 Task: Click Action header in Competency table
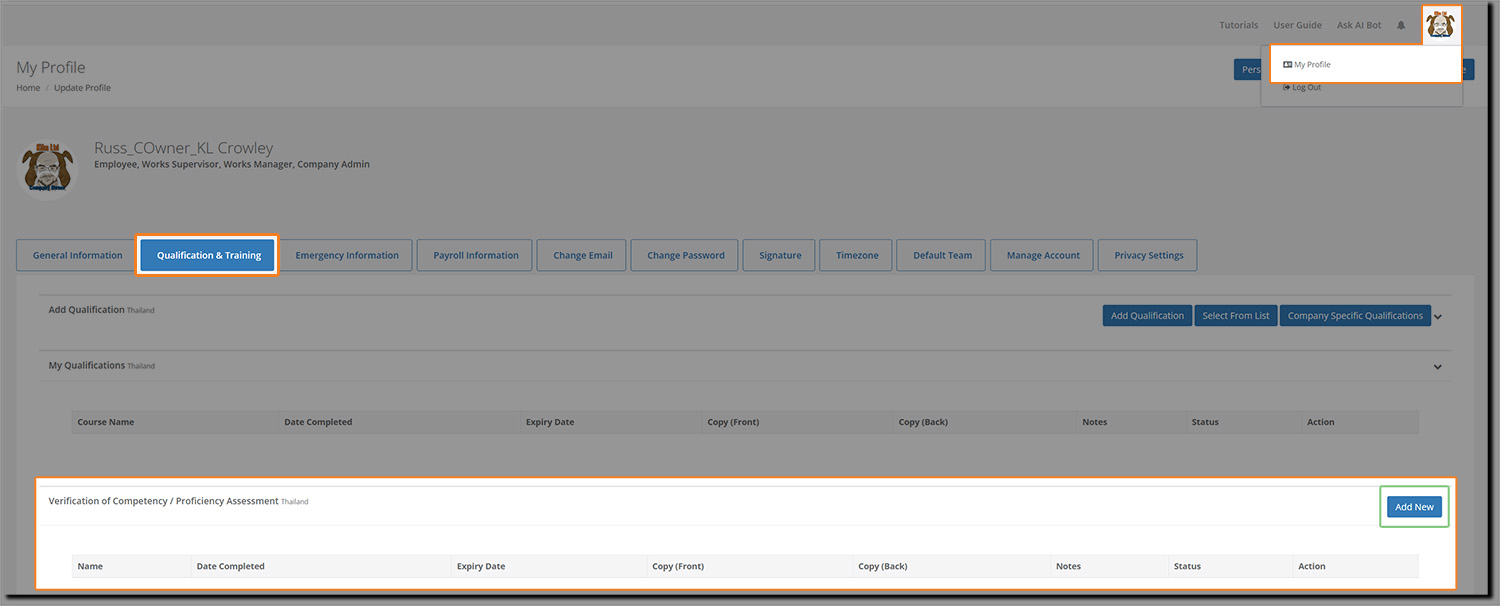click(1312, 566)
